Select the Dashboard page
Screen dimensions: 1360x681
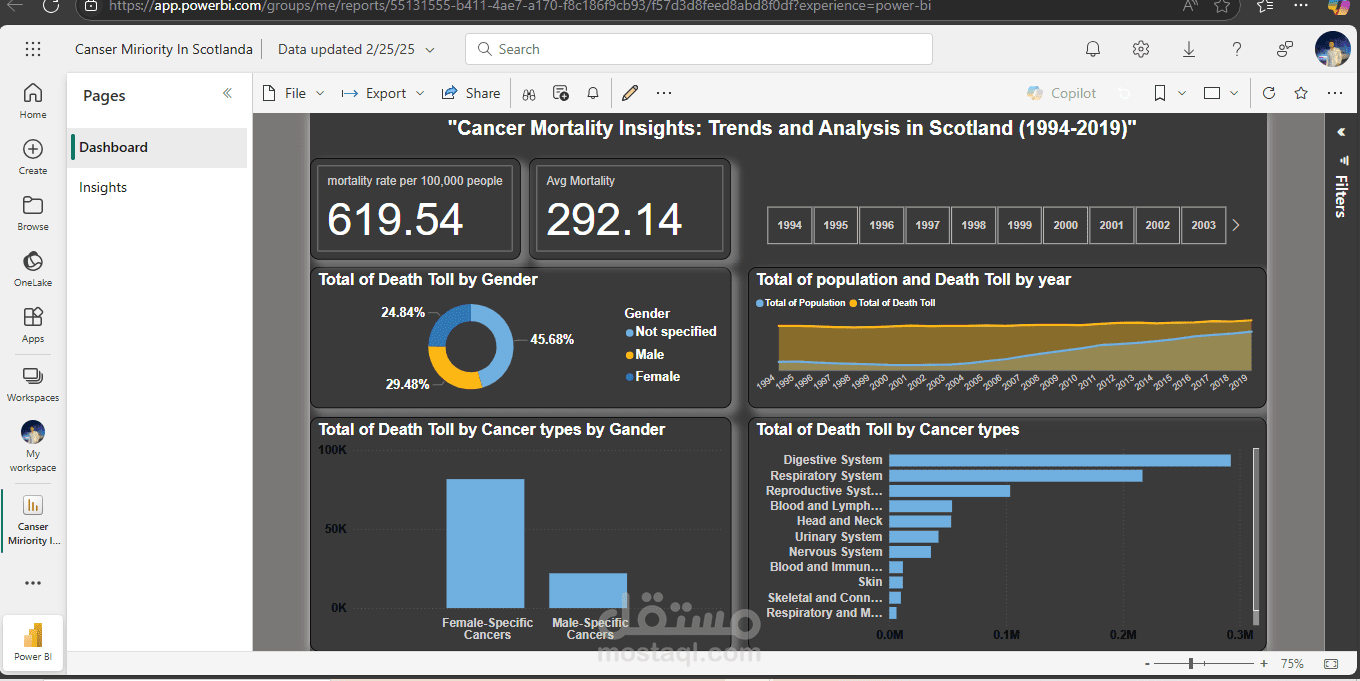(x=113, y=147)
